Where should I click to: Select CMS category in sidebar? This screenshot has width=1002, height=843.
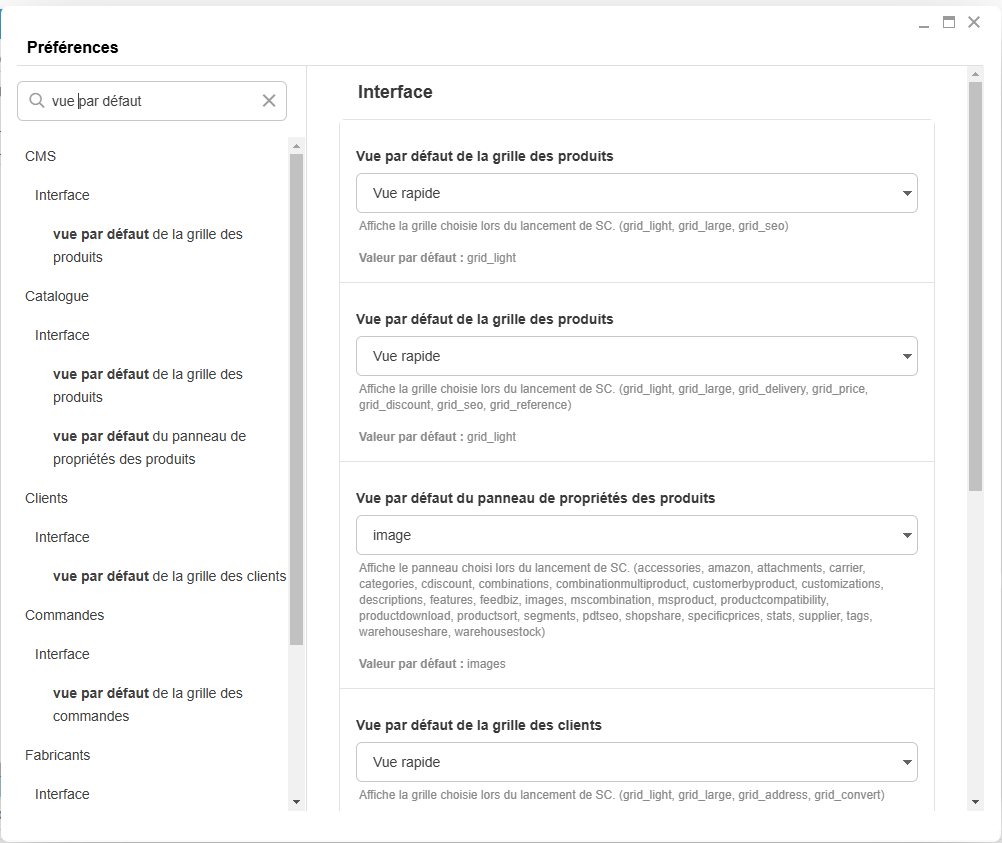pyautogui.click(x=41, y=156)
